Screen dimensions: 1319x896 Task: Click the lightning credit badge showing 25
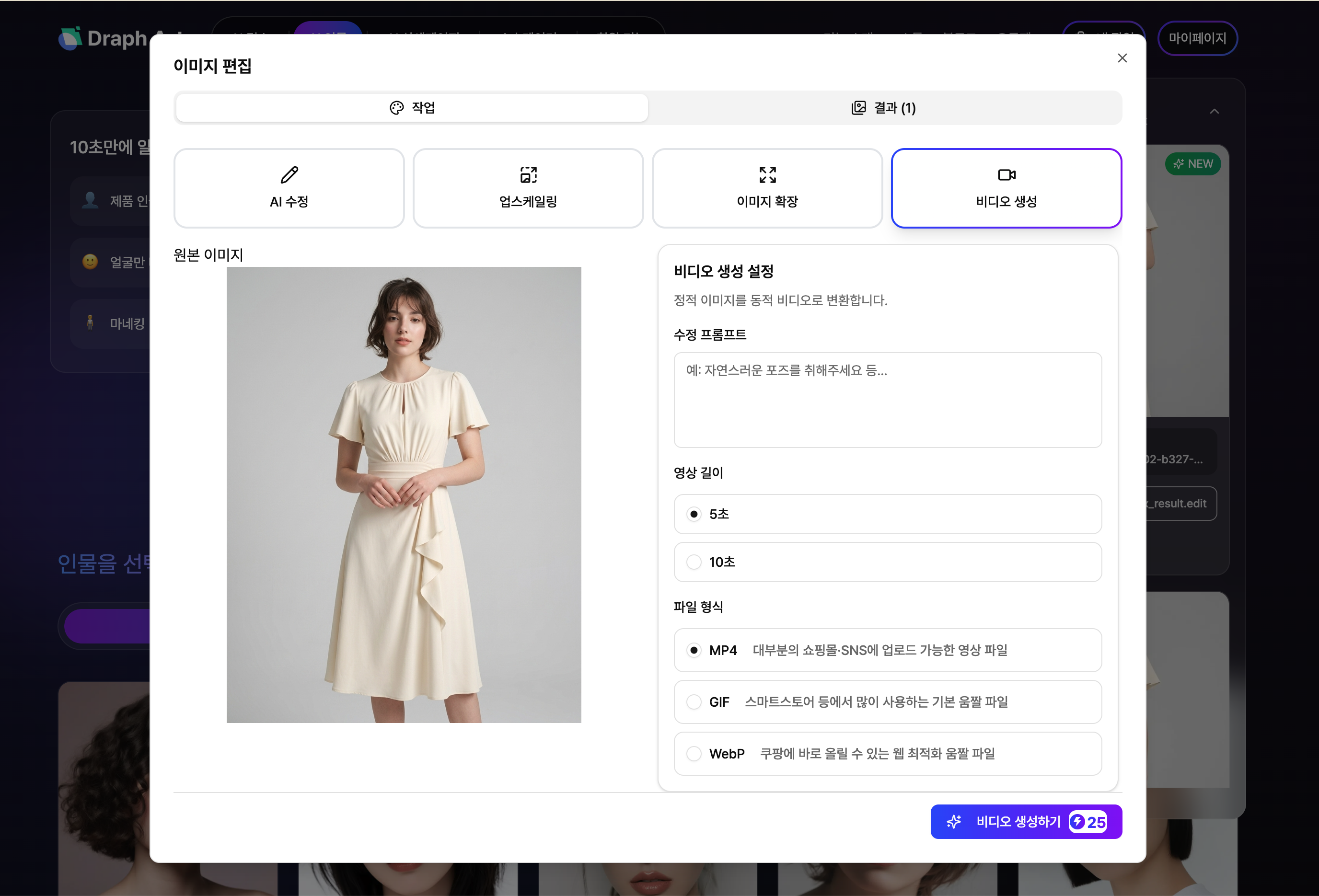[x=1088, y=822]
